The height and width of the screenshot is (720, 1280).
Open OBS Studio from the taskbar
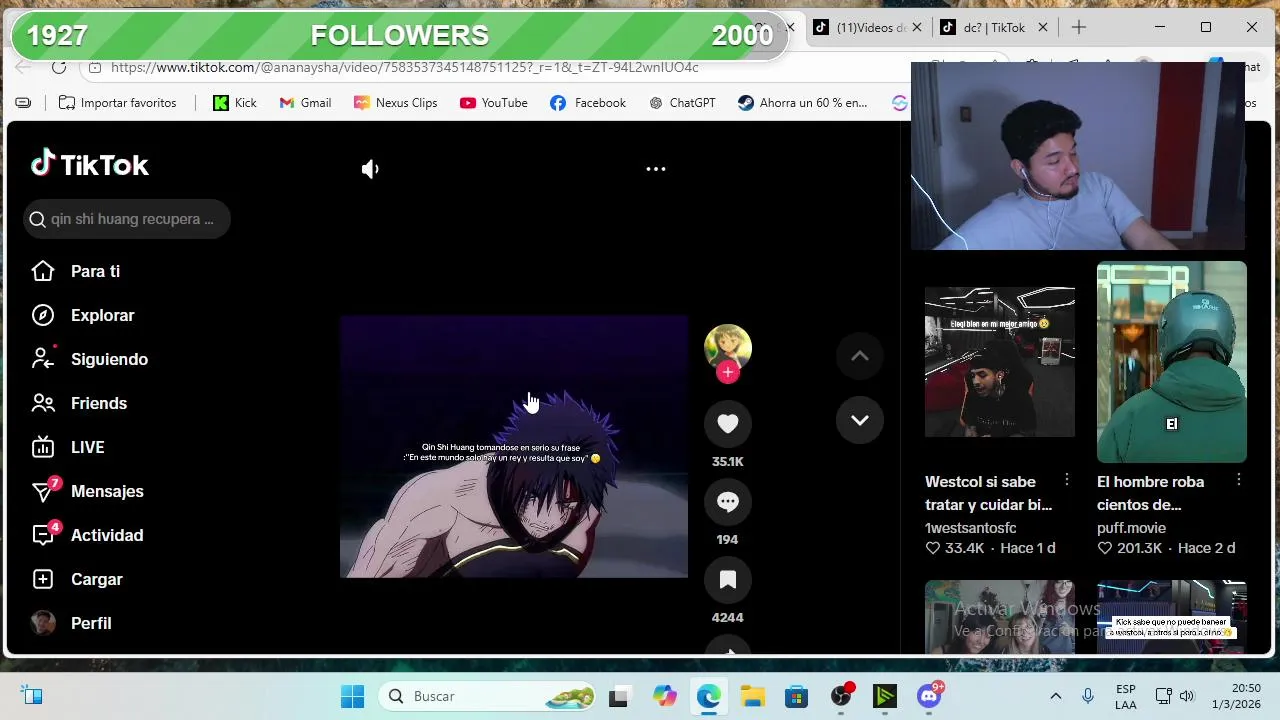click(x=842, y=696)
